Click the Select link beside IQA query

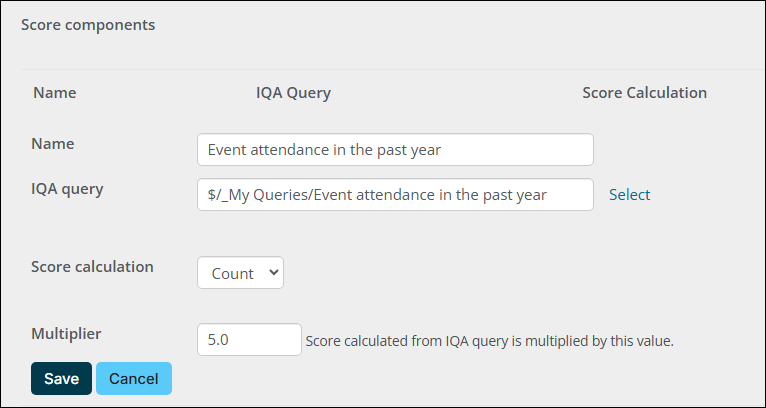tap(629, 195)
